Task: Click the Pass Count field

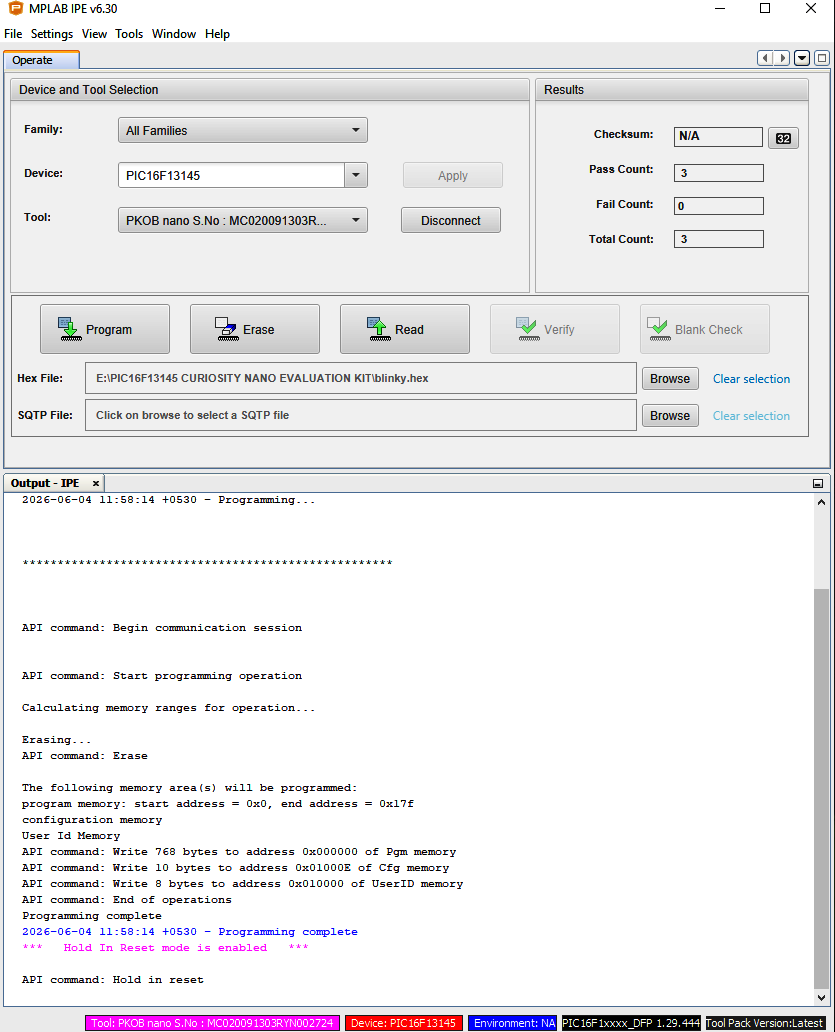Action: (x=719, y=172)
